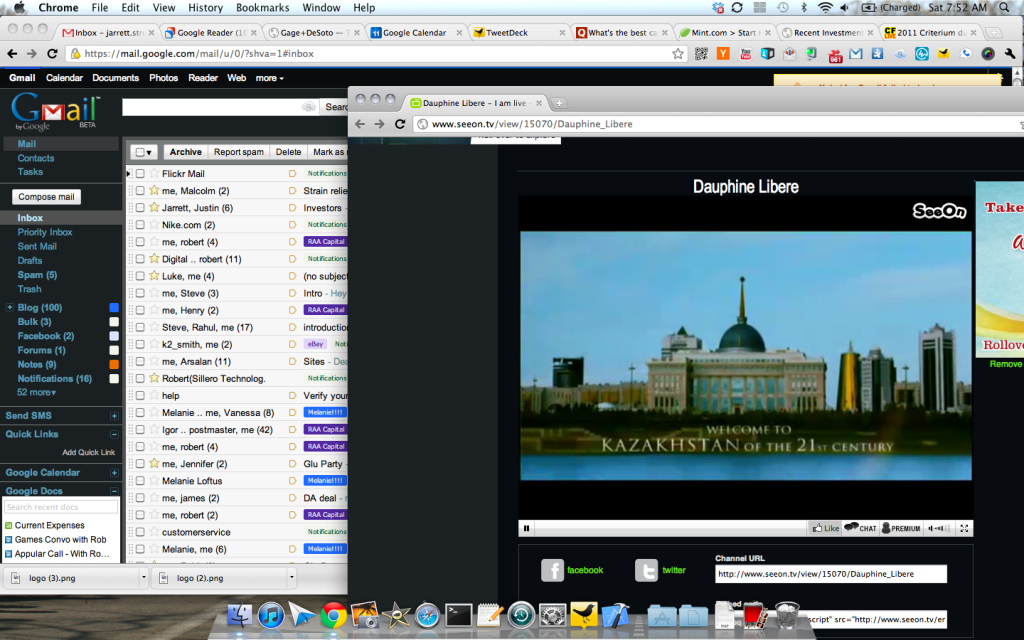This screenshot has width=1024, height=640.
Task: Unstar the me, Malcolm (2) conversation
Action: click(154, 190)
